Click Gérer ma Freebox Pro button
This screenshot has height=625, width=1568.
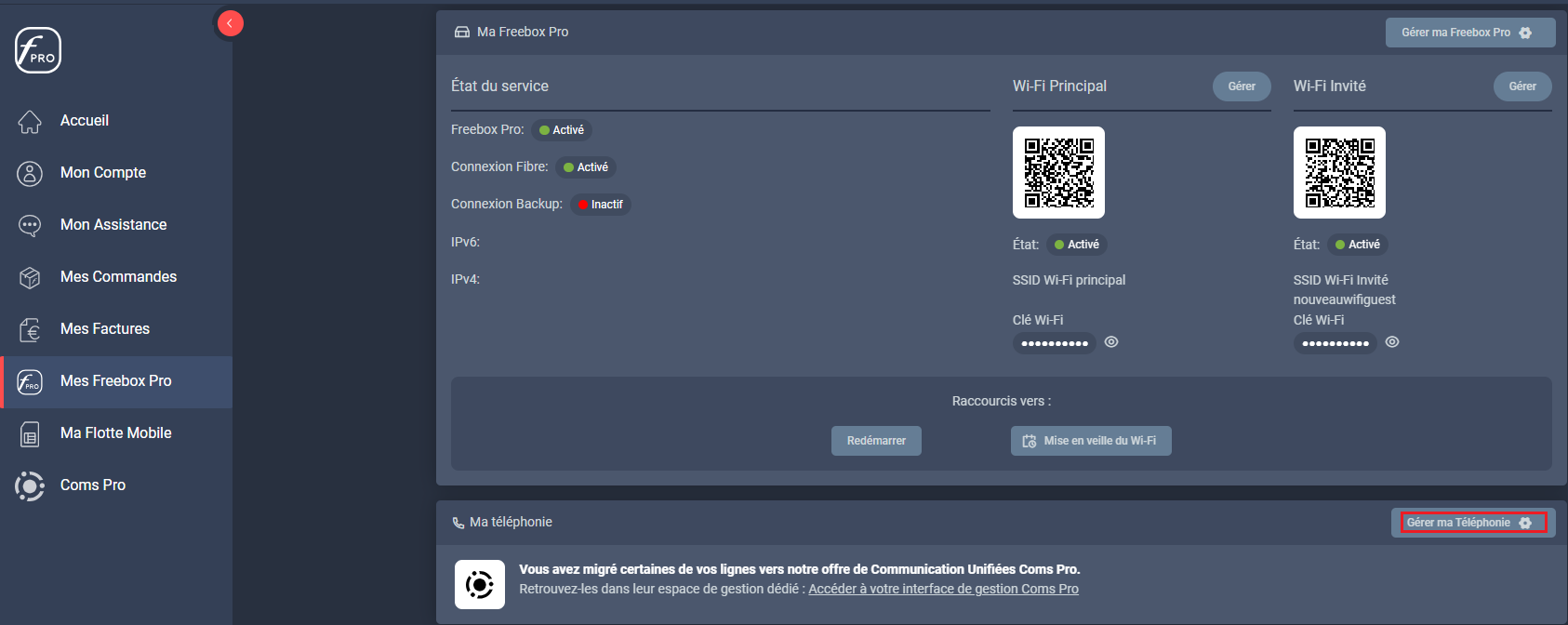pyautogui.click(x=1470, y=33)
